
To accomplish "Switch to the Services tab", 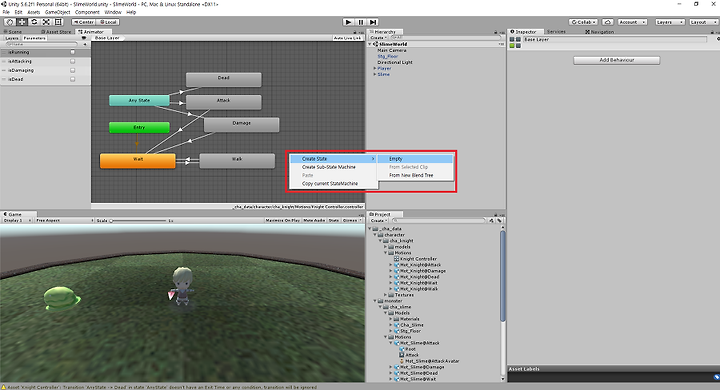I will coord(556,32).
